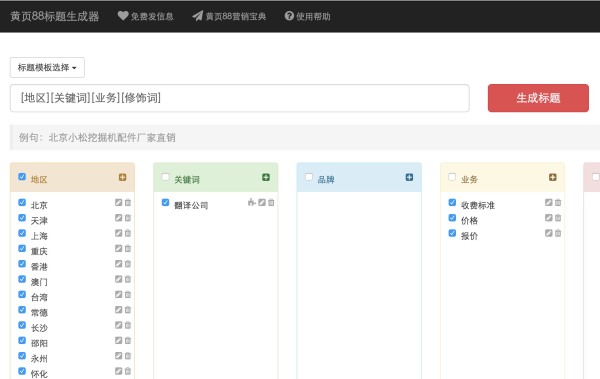Delete the 收费标准 item
Image resolution: width=600 pixels, height=379 pixels.
pos(558,203)
